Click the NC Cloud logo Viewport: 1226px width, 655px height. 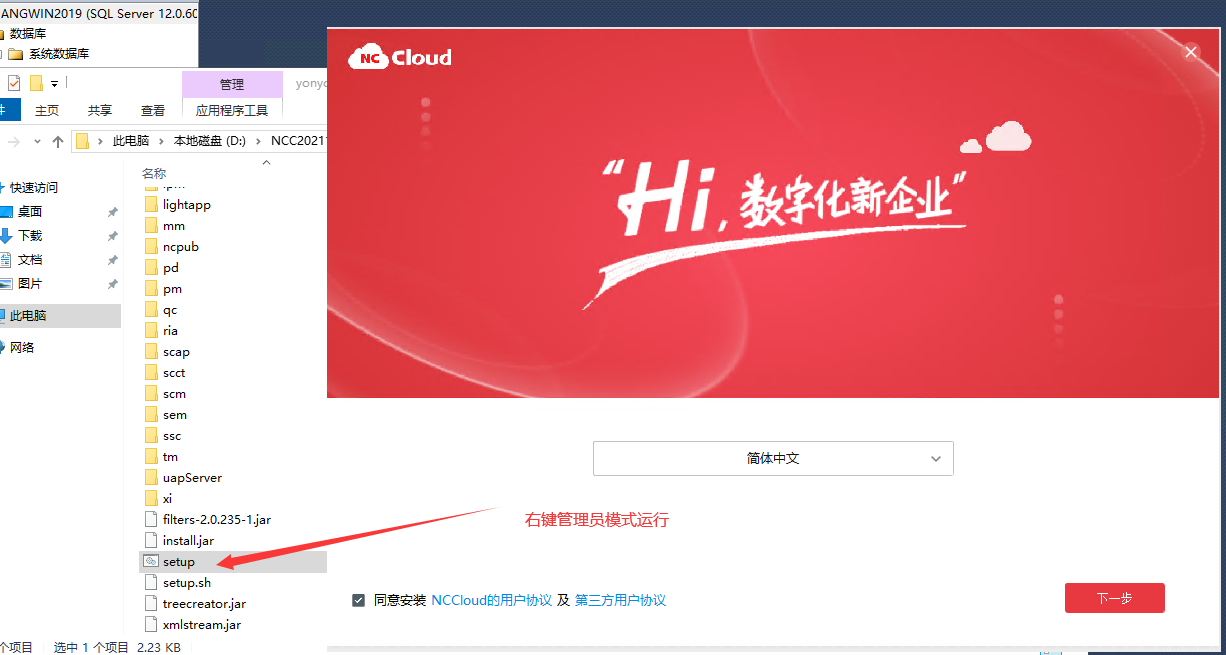click(400, 58)
